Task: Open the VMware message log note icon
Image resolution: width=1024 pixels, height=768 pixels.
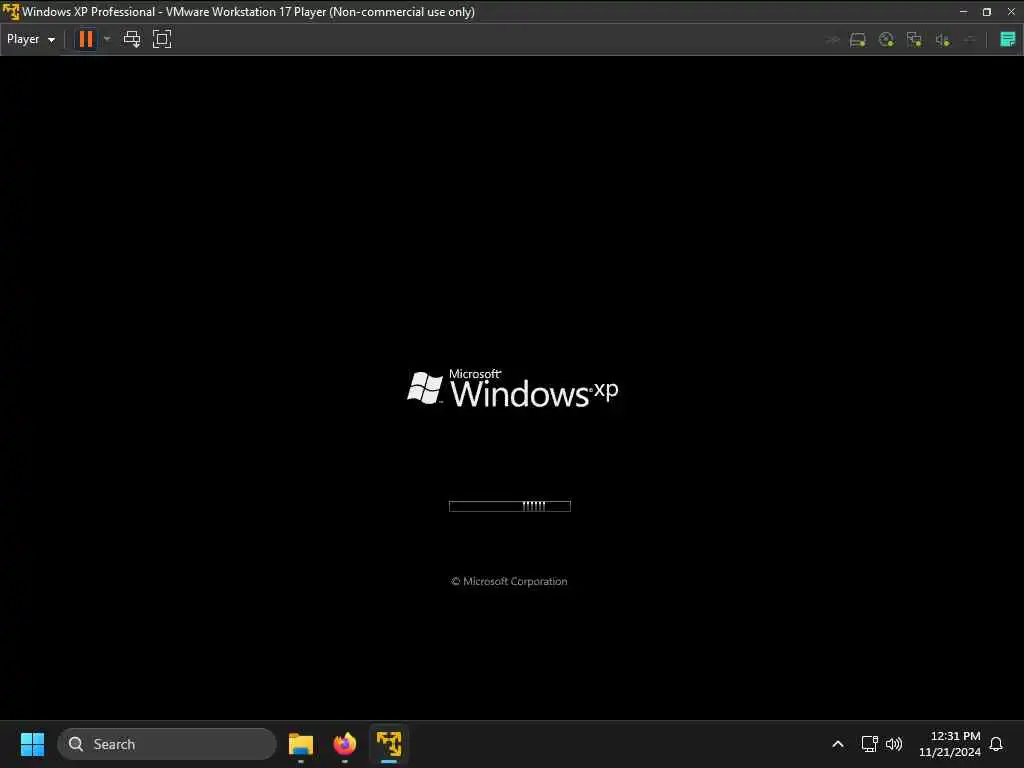Action: (x=1008, y=39)
